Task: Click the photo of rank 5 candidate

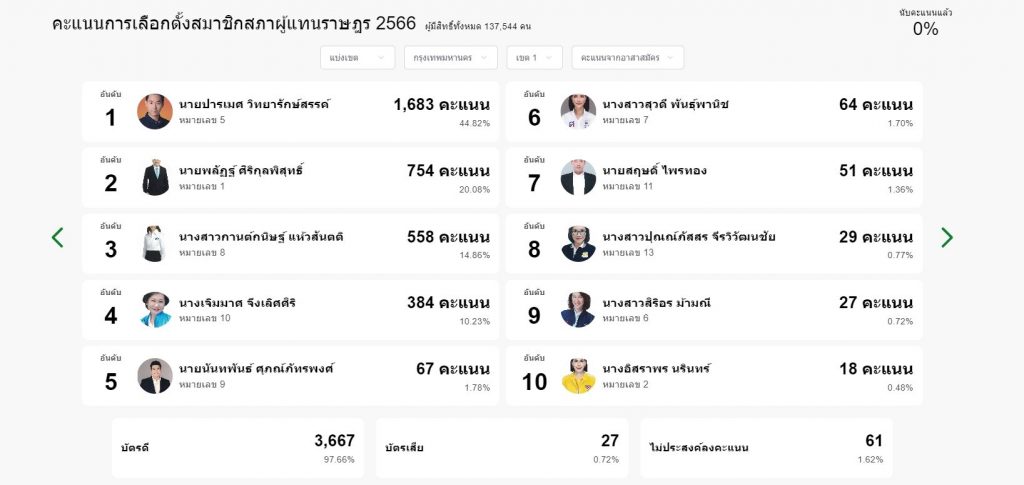Action: [x=155, y=376]
